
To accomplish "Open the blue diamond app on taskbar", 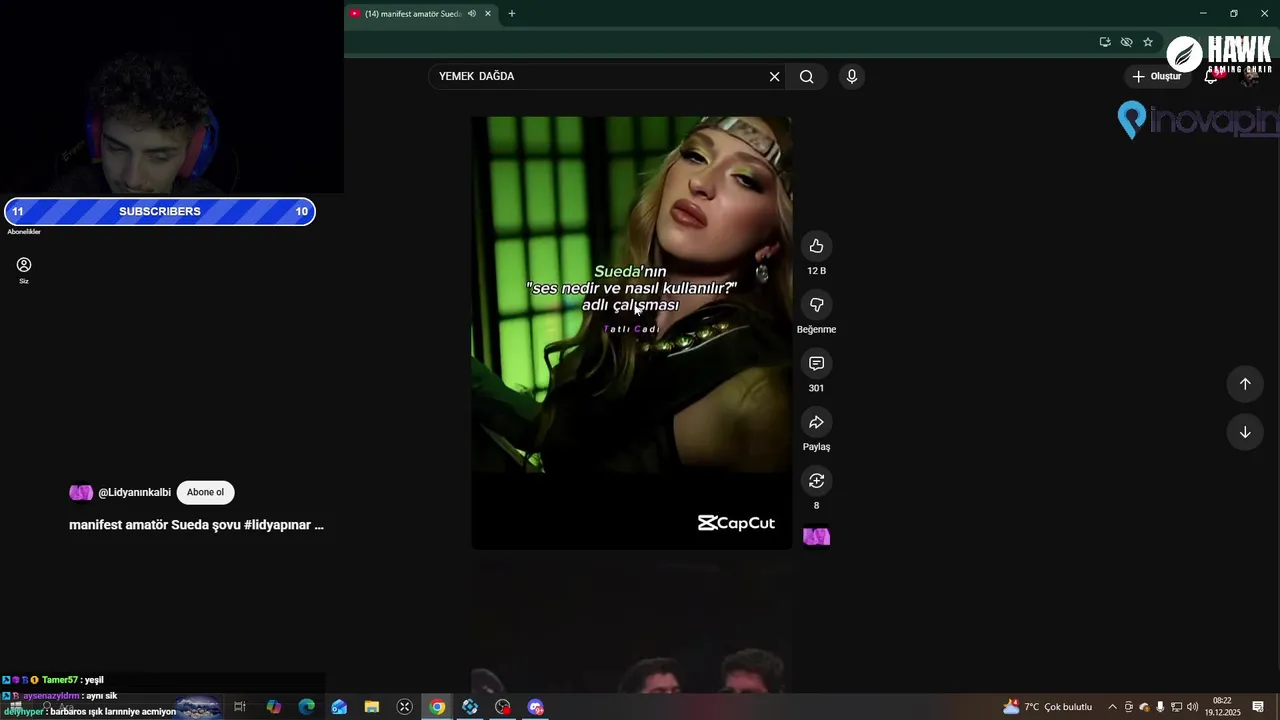I will click(470, 707).
